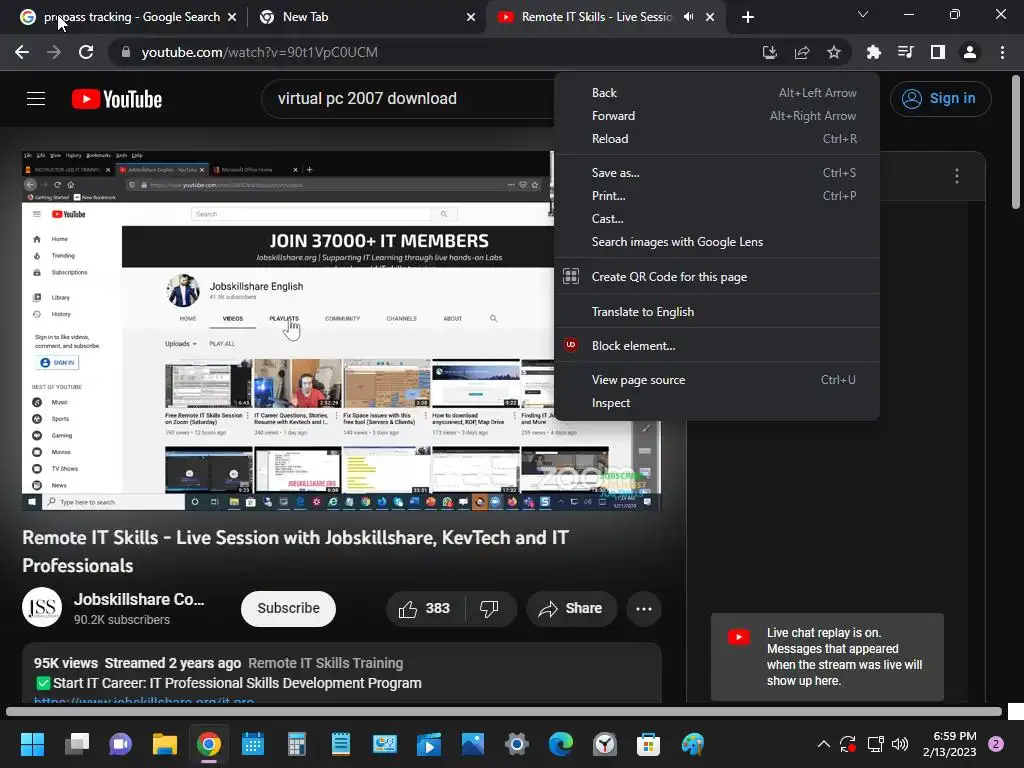Reload the page using the toolbar refresh icon
Viewport: 1024px width, 768px height.
(x=86, y=52)
